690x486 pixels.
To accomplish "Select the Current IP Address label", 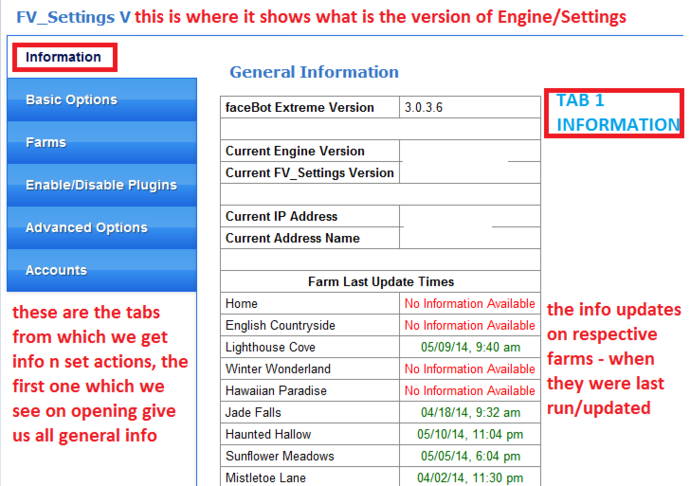I will [281, 217].
